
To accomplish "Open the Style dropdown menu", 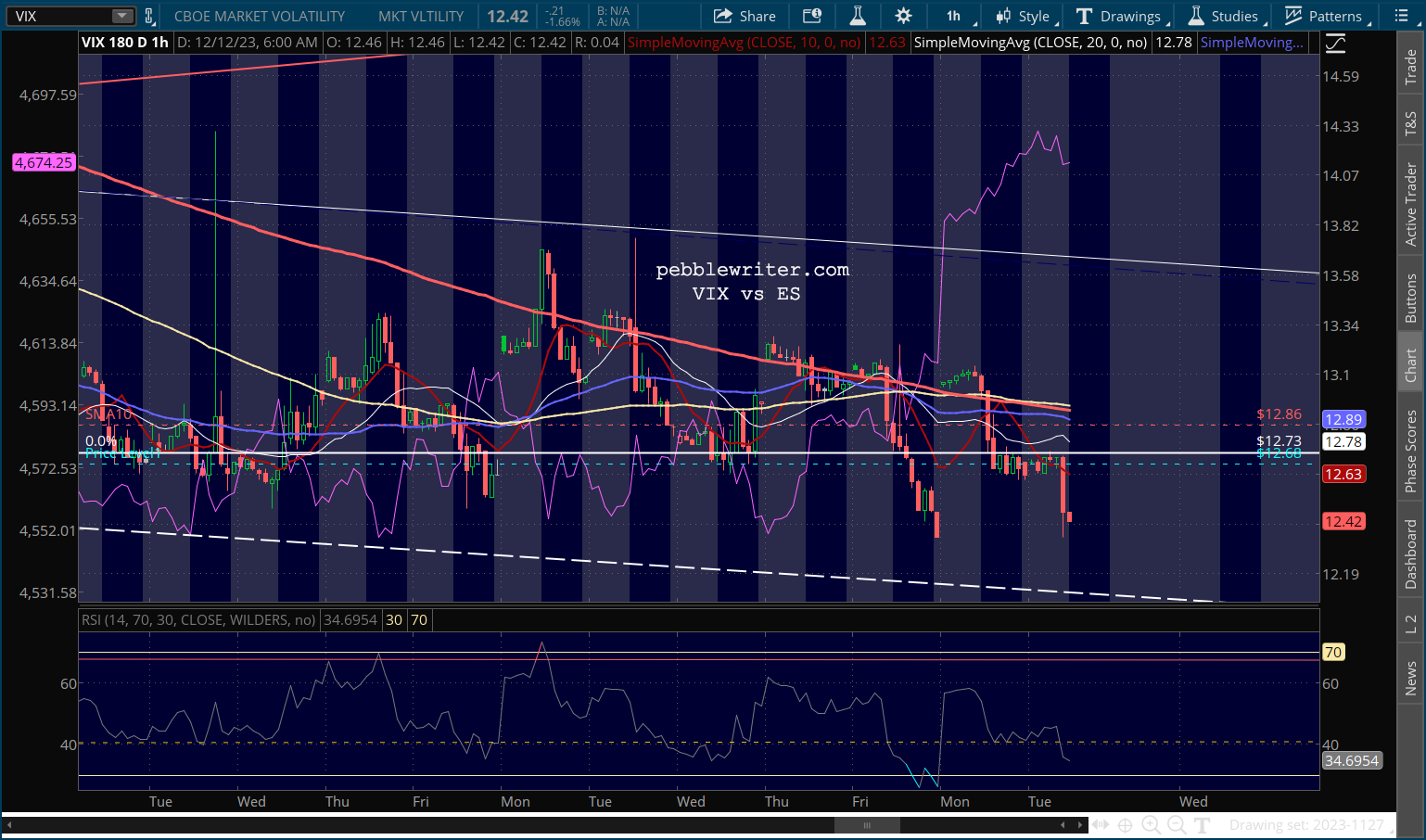I will pos(1024,16).
